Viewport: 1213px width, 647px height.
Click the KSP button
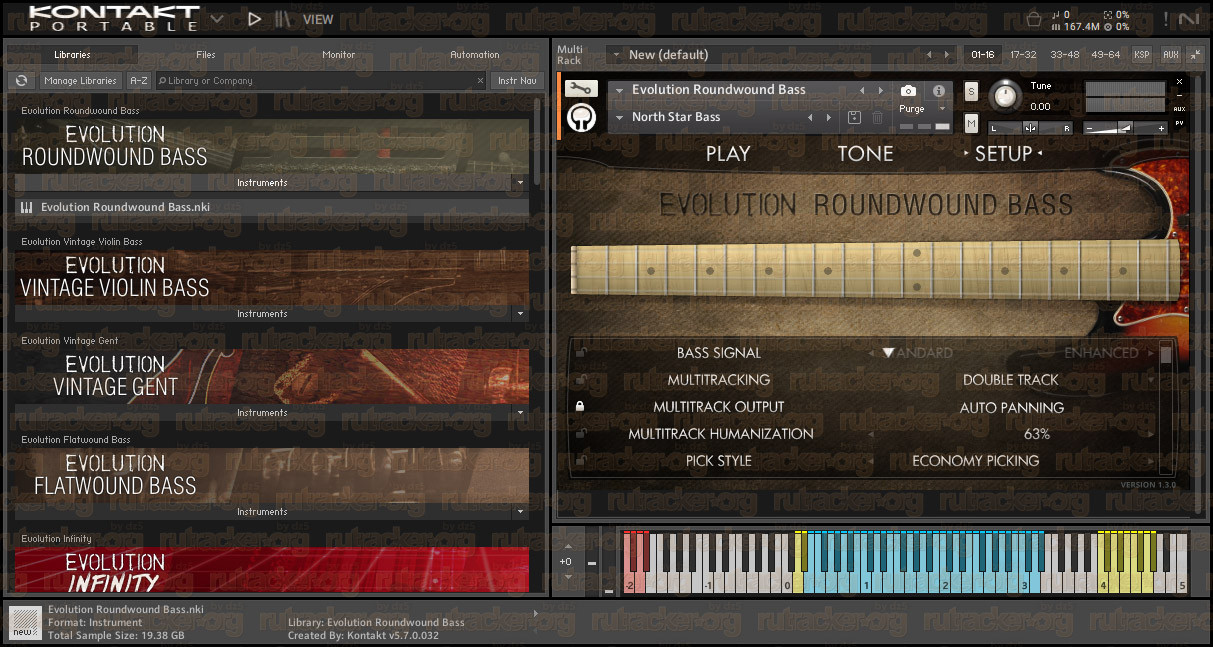pyautogui.click(x=1142, y=55)
